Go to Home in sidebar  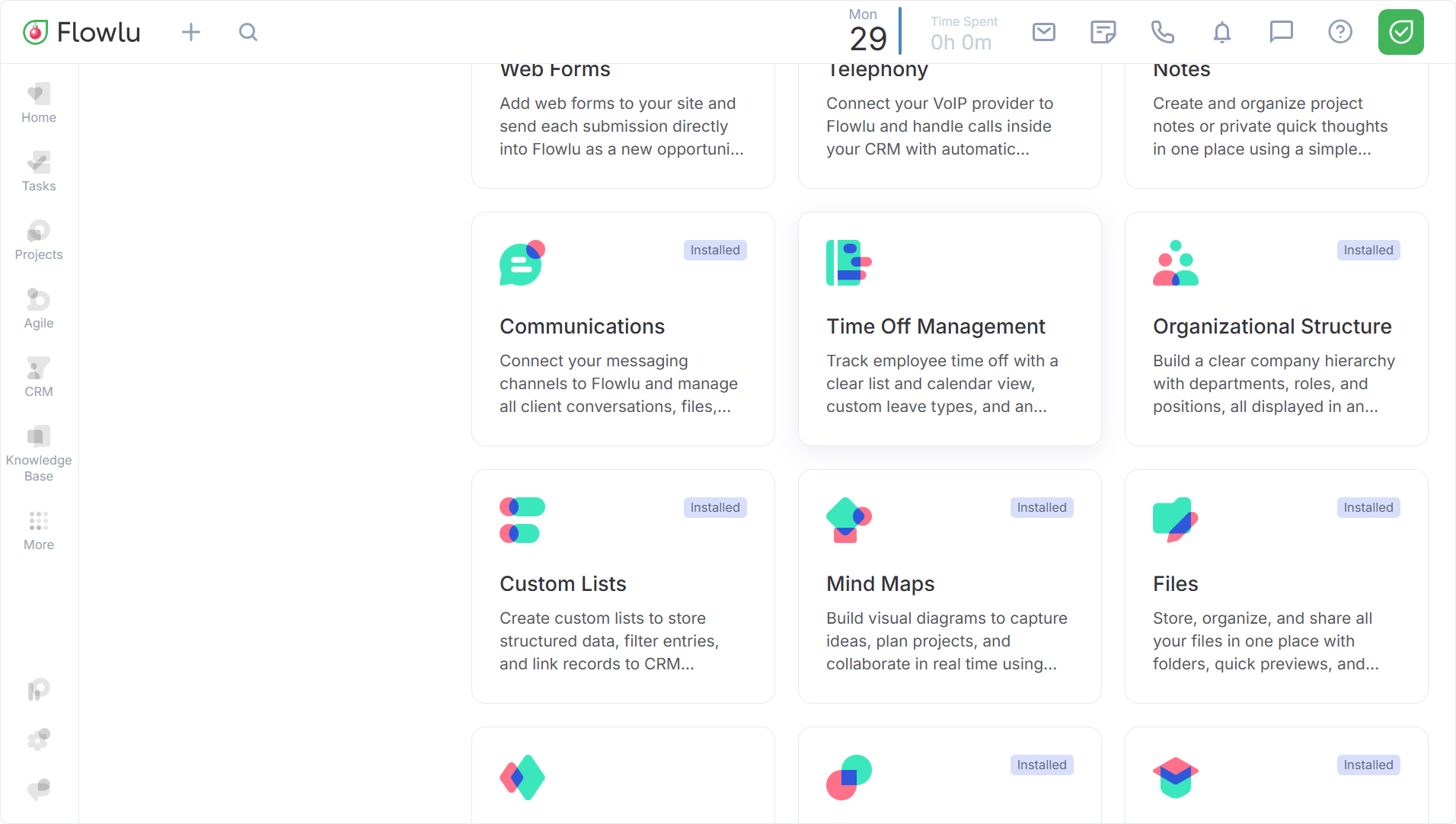[39, 103]
